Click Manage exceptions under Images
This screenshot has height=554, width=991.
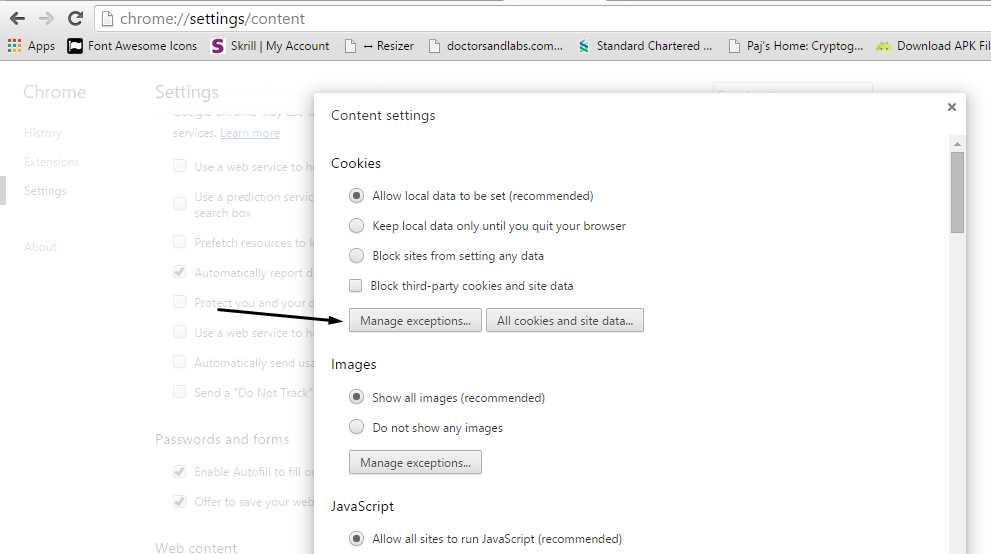(x=415, y=462)
